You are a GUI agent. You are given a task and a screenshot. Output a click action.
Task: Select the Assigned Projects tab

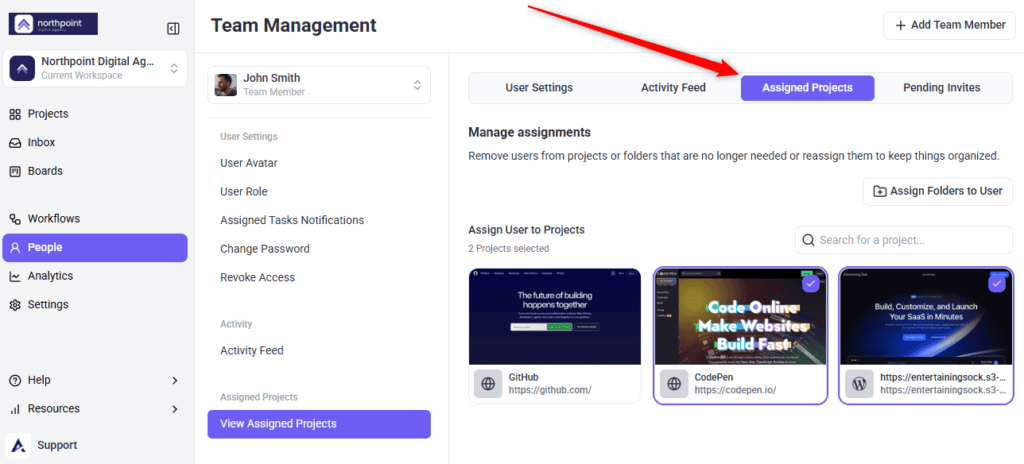click(x=807, y=88)
